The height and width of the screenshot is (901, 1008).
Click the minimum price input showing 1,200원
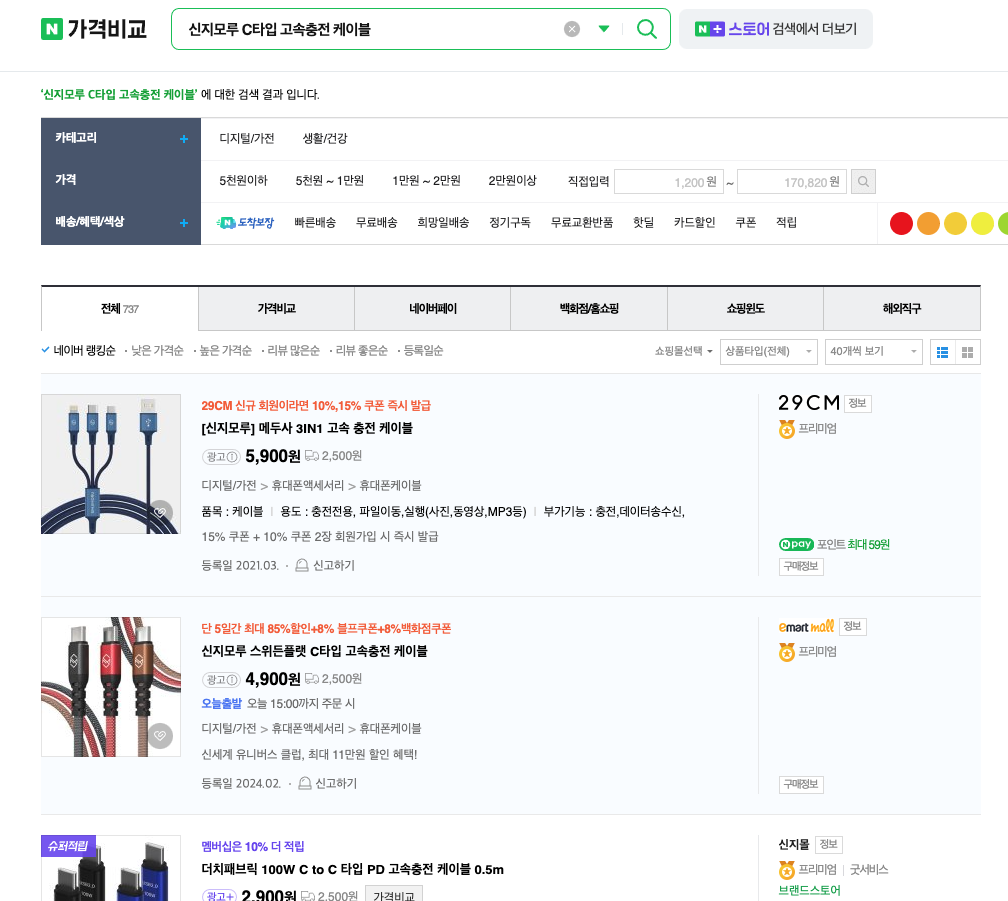coord(667,181)
